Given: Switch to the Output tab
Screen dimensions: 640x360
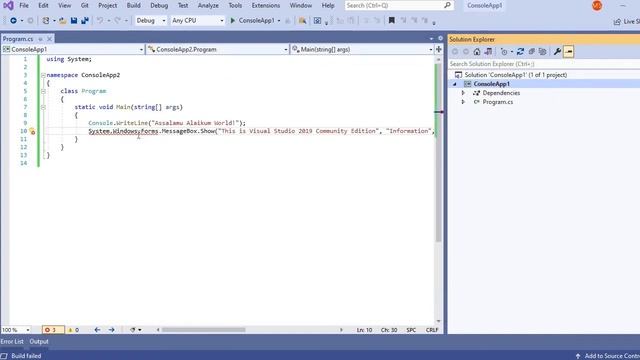Looking at the screenshot, I should pyautogui.click(x=39, y=342).
